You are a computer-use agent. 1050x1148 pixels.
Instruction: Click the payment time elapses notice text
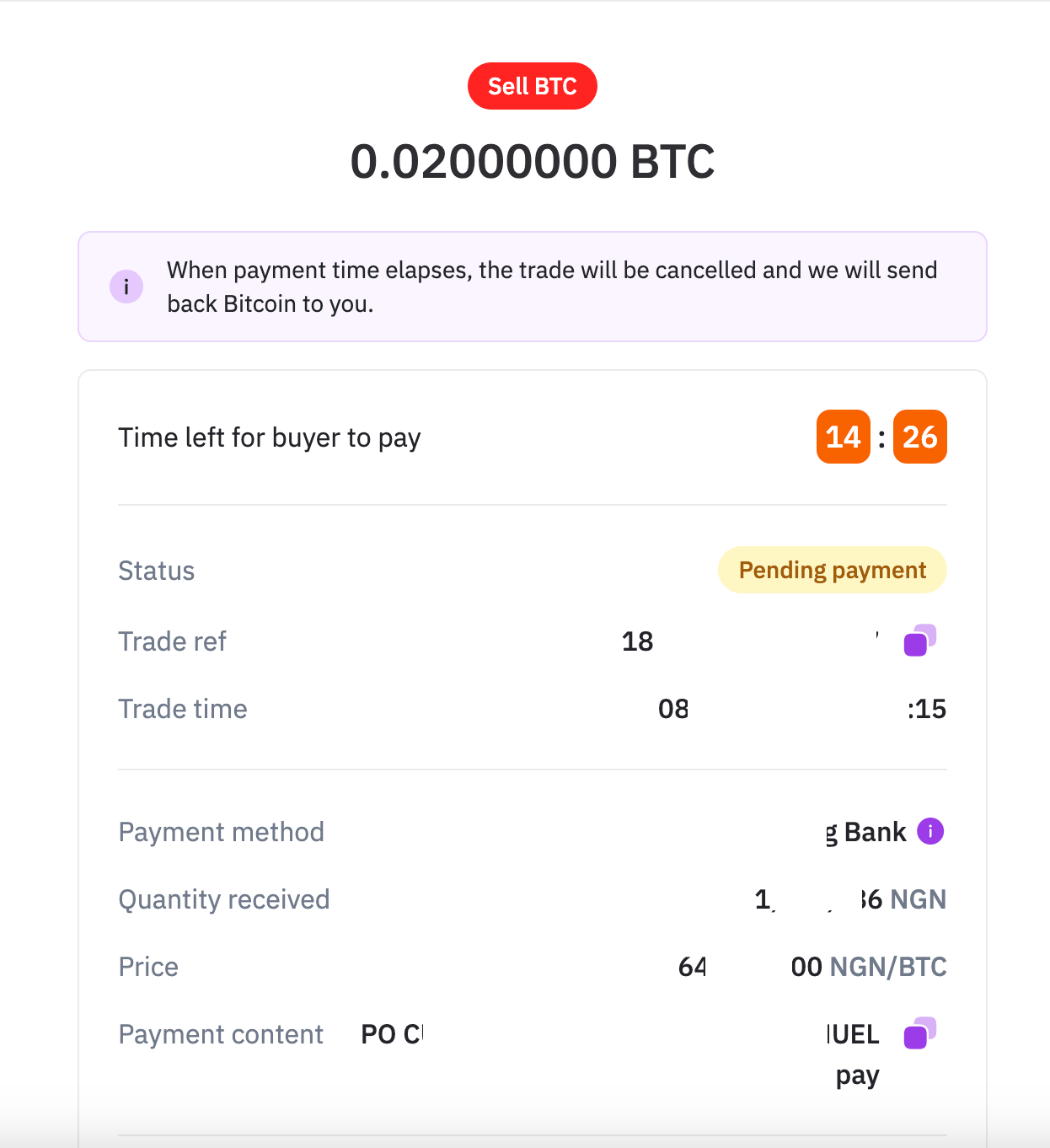(552, 287)
